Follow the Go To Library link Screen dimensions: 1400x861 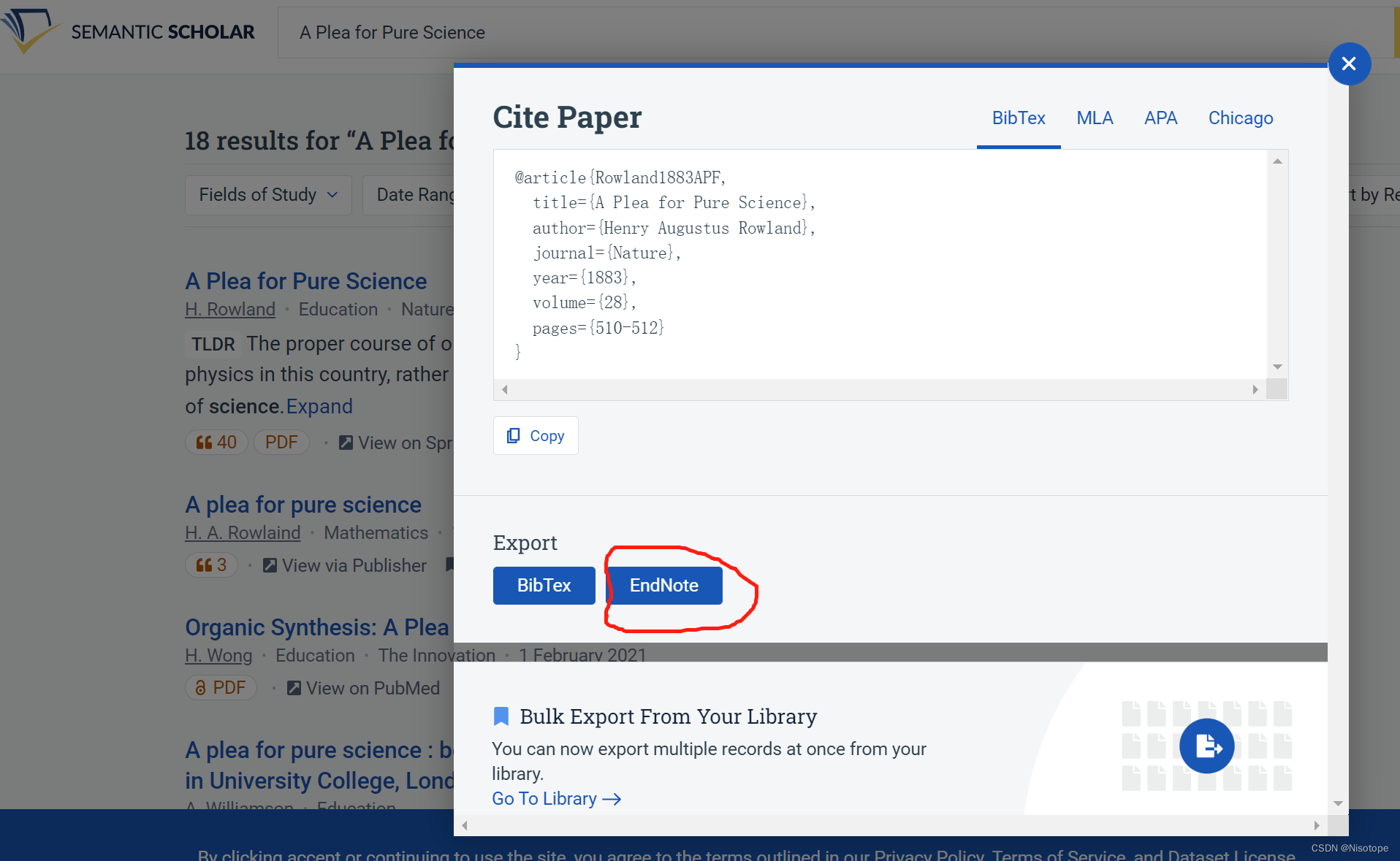557,799
